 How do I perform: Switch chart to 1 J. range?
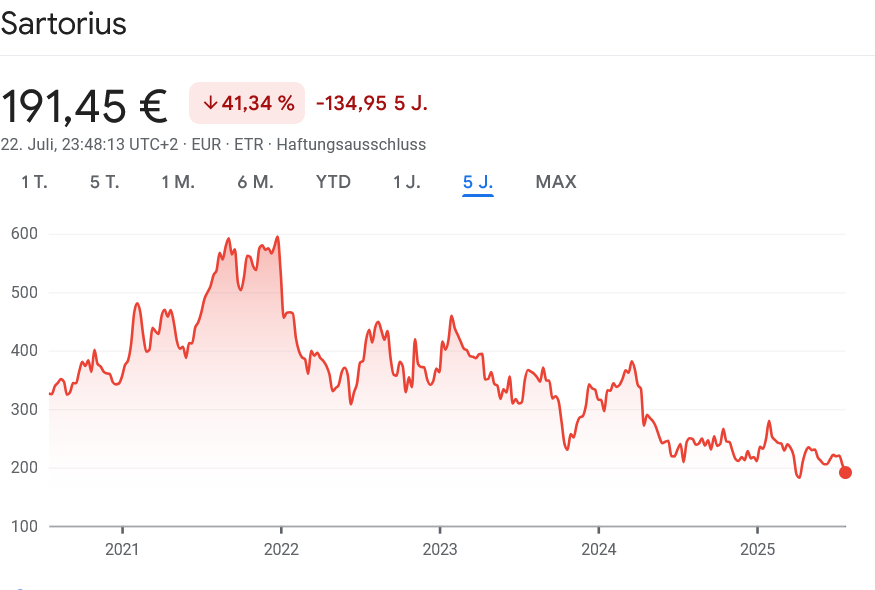tap(406, 182)
